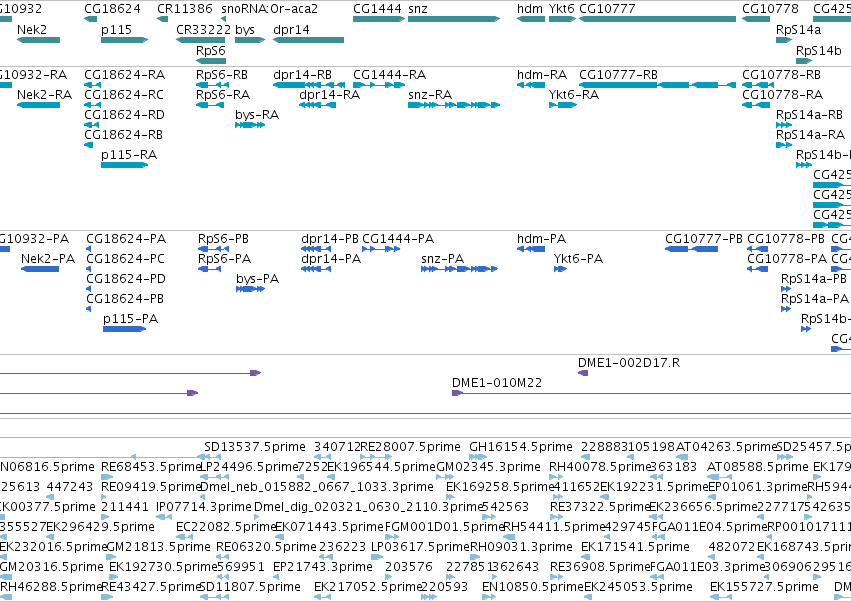The width and height of the screenshot is (851, 602).
Task: Click the dpr14-RA transcript glyph
Action: click(317, 105)
